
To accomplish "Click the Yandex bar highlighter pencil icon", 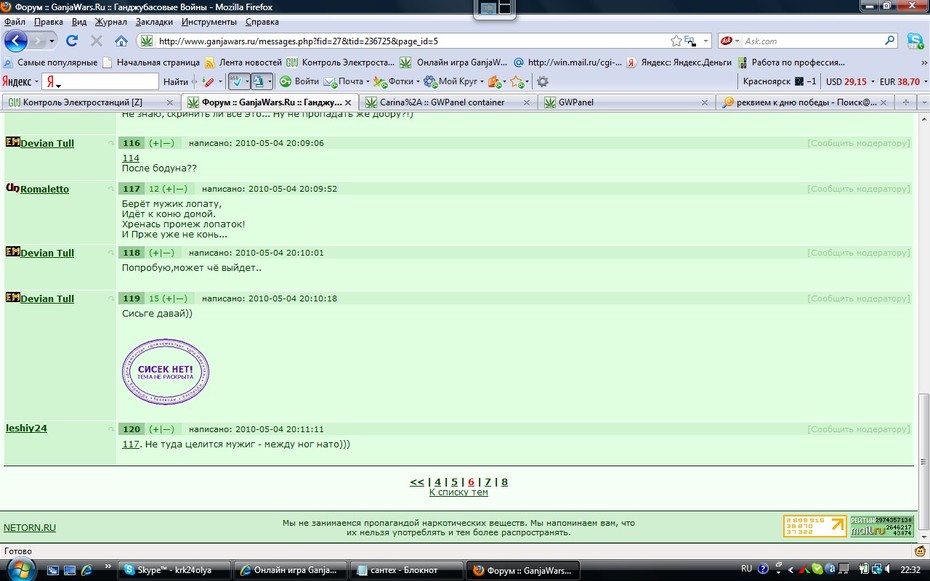I will tap(208, 81).
